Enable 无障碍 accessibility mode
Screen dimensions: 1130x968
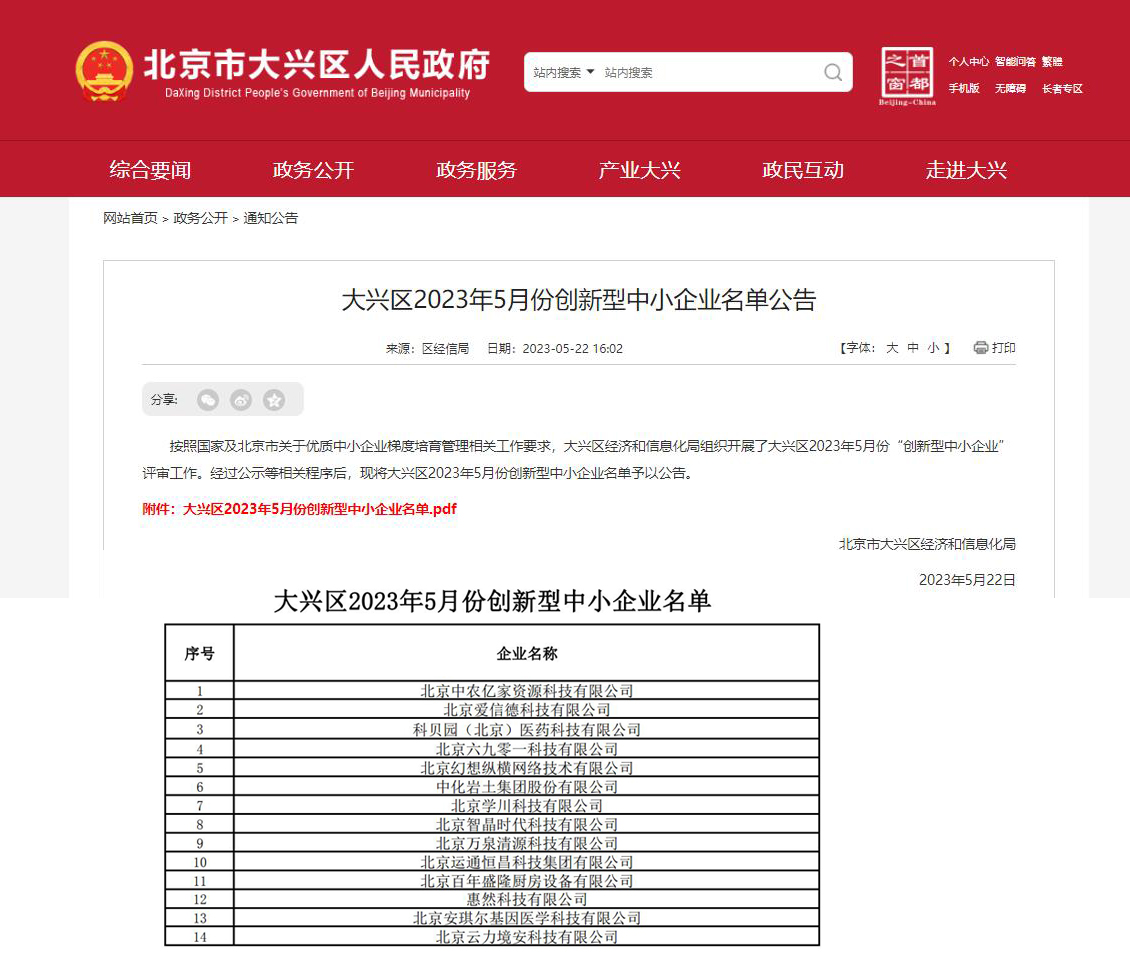(x=1010, y=89)
